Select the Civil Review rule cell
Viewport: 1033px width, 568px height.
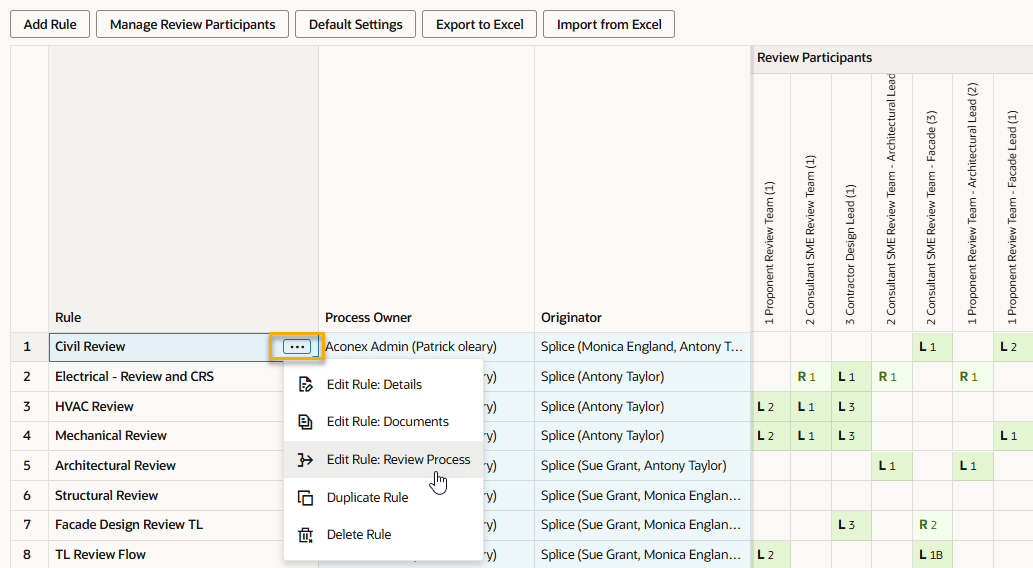(x=150, y=347)
